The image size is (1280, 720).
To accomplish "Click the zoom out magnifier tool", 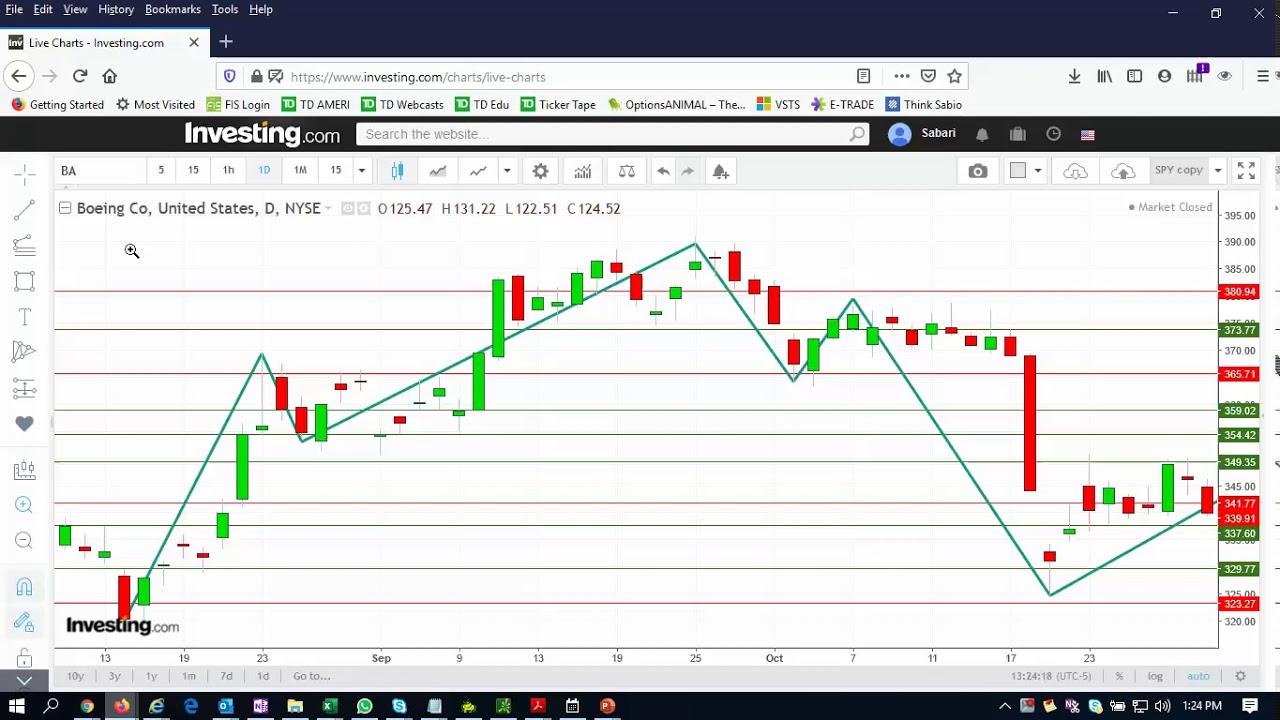I will tap(25, 541).
